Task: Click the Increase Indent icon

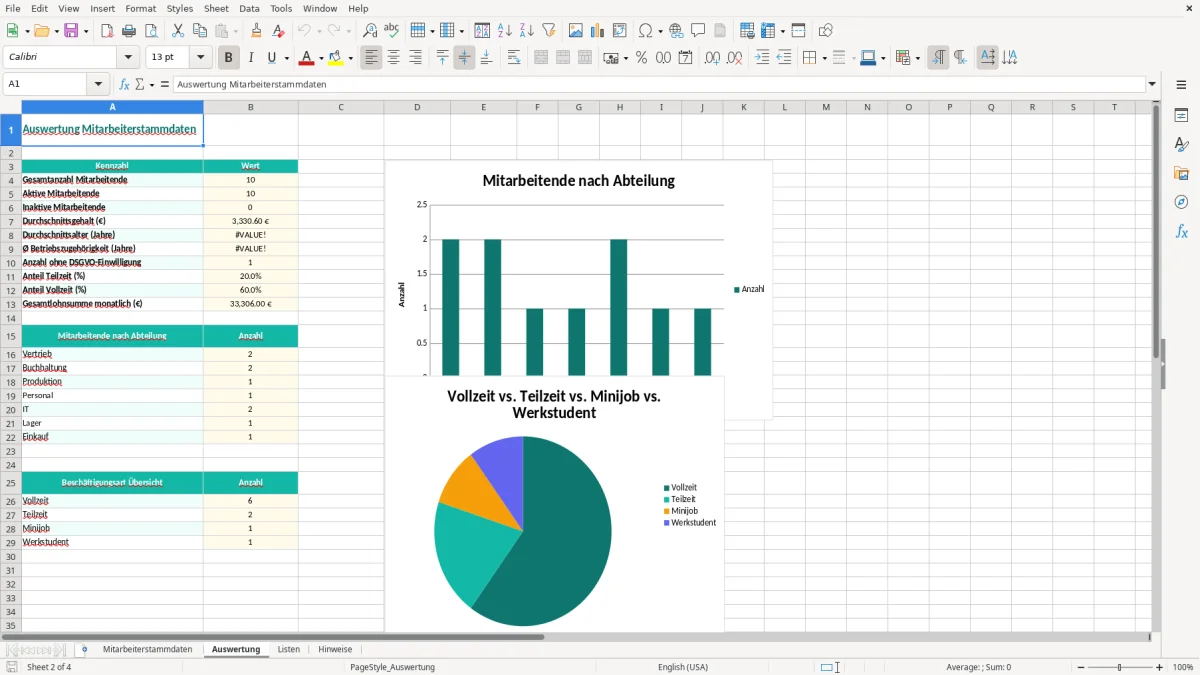Action: tap(762, 58)
